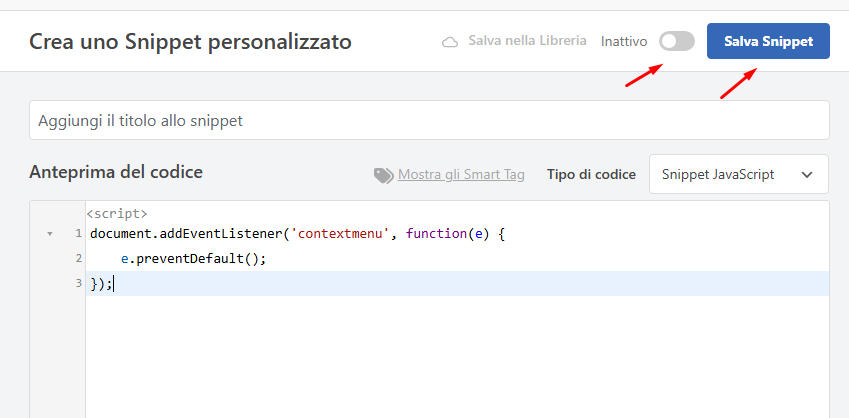Click the closing }); line in editor

(x=101, y=284)
